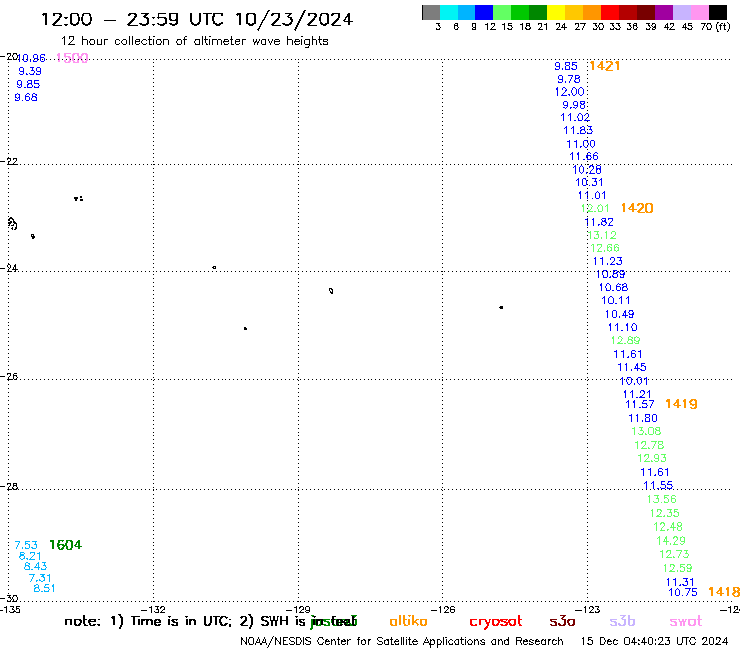Image resolution: width=740 pixels, height=650 pixels.
Task: Click the -28 latitude axis label
Action: [9, 486]
